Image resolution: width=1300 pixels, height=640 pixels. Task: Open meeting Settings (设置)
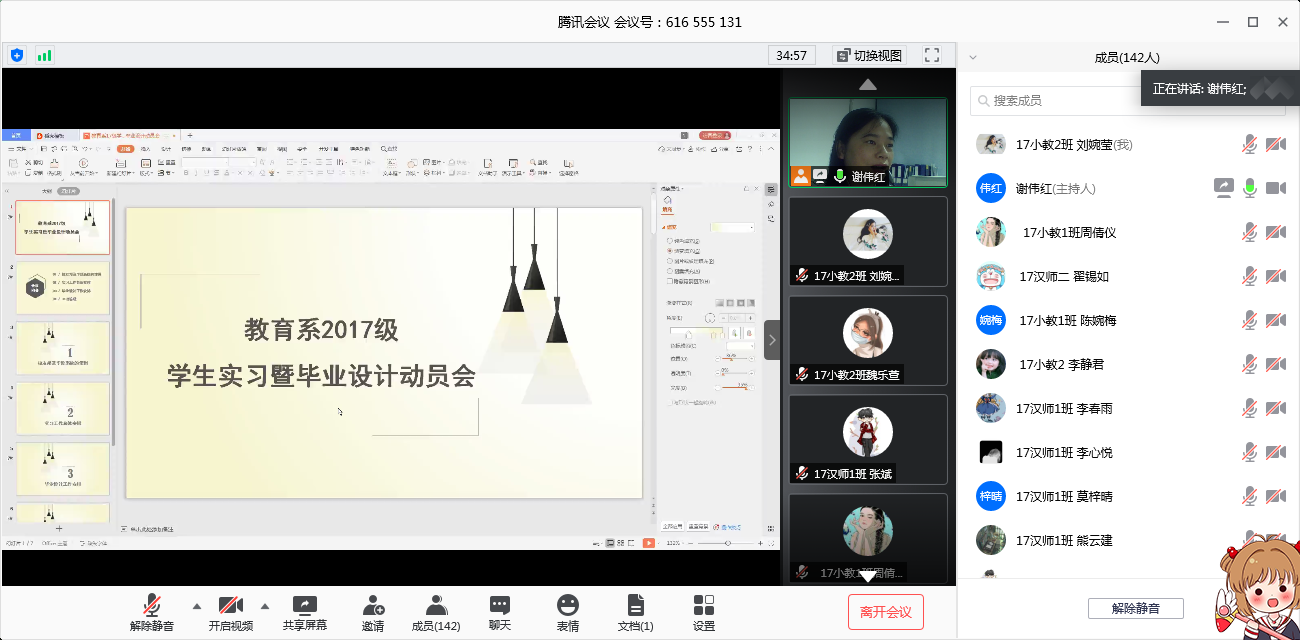(704, 613)
